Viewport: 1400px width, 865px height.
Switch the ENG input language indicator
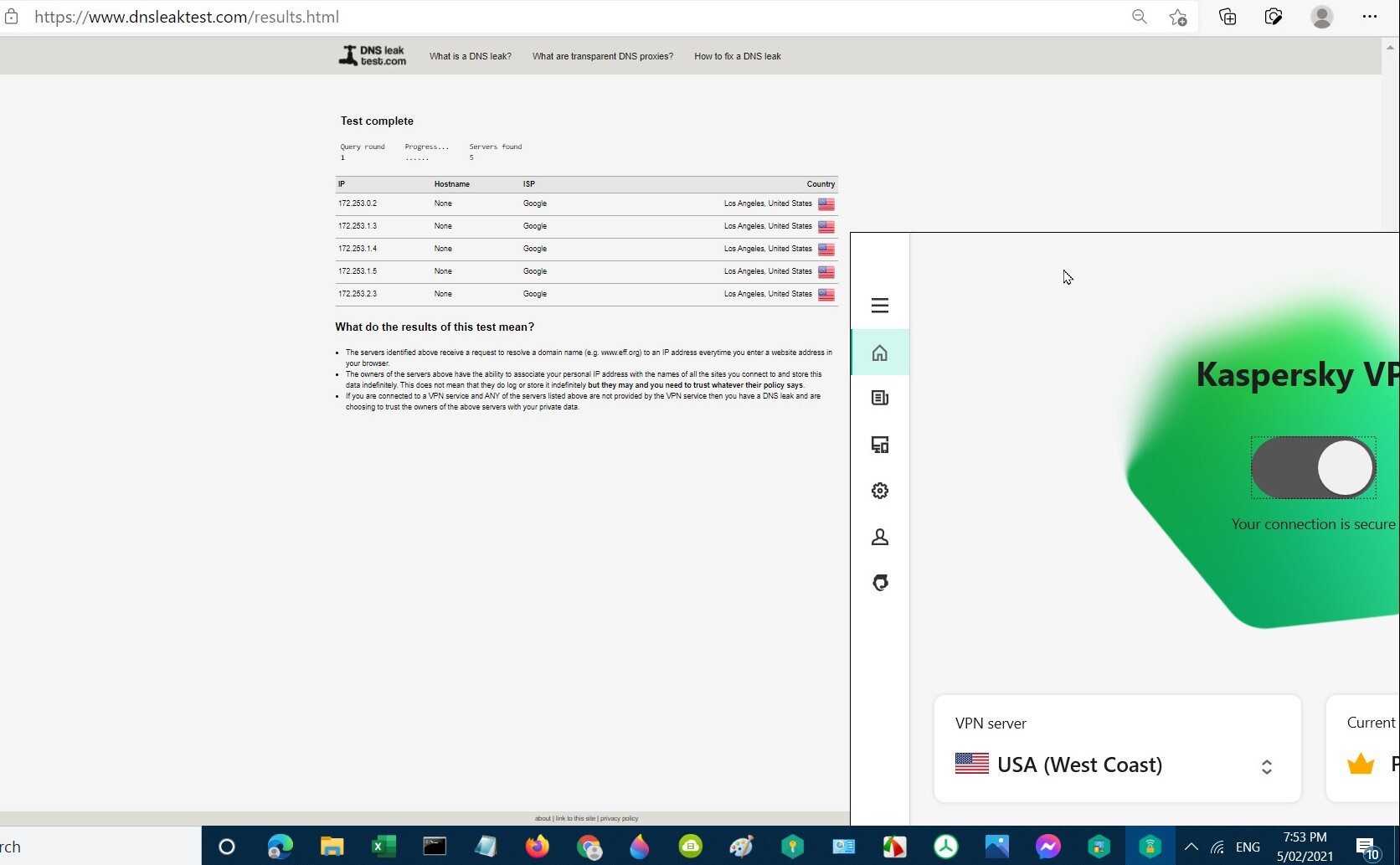coord(1248,847)
